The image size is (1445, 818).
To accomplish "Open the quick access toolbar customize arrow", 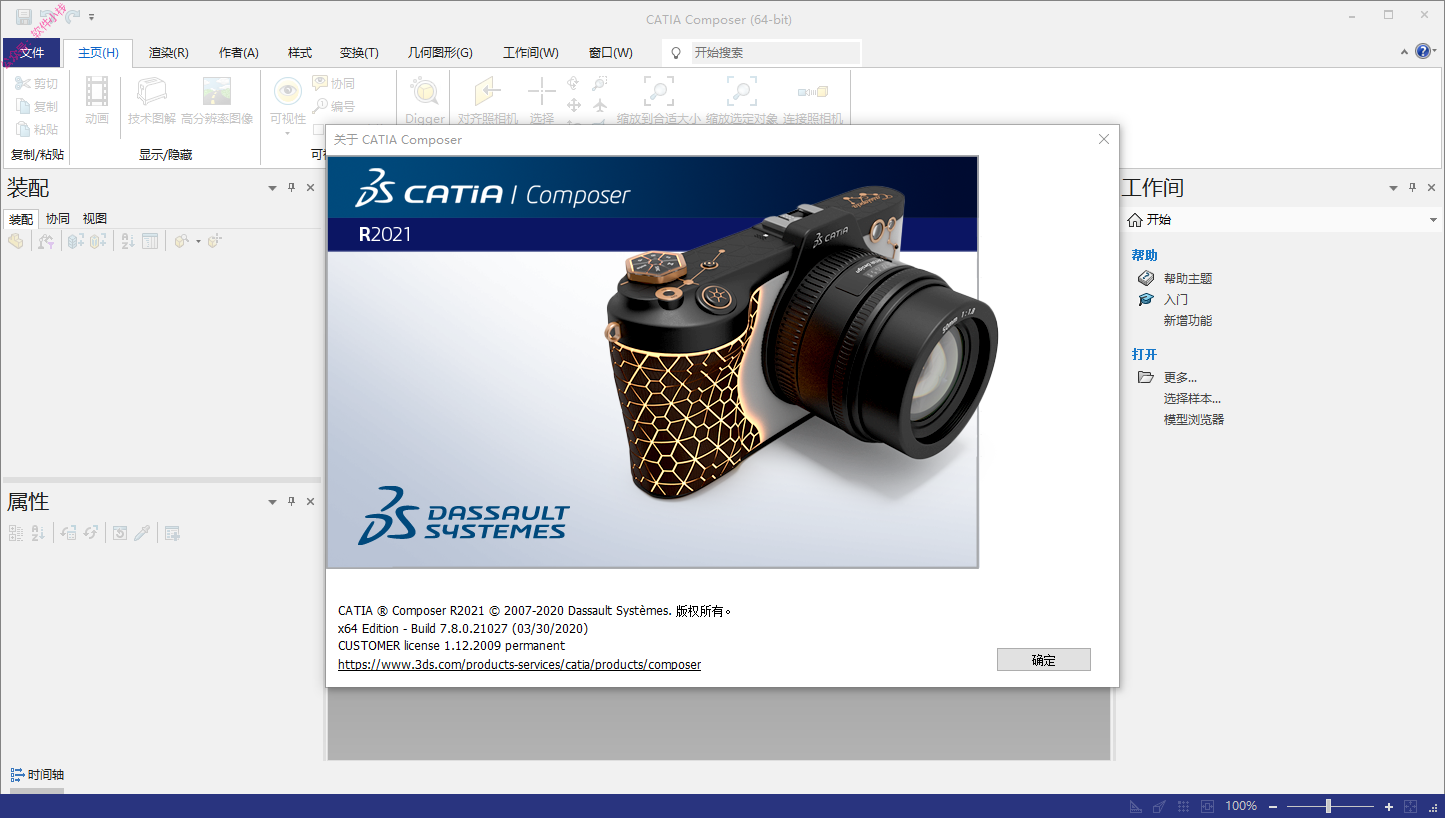I will [x=92, y=17].
